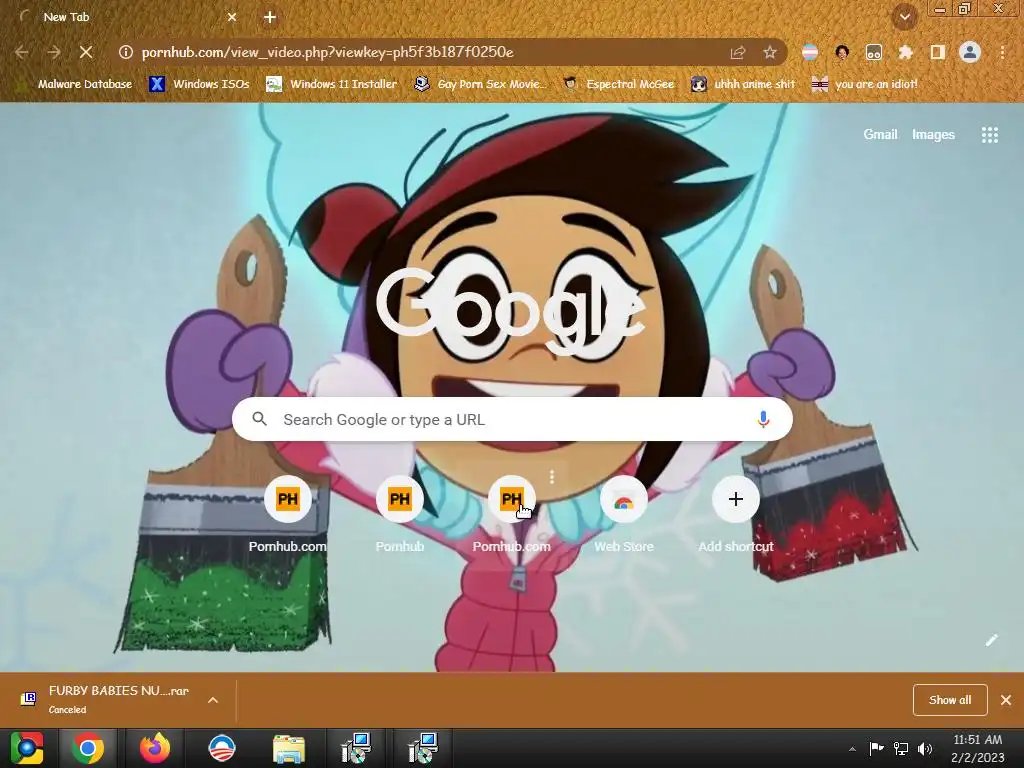Open the Chrome profile avatar
This screenshot has height=768, width=1024.
[x=970, y=52]
